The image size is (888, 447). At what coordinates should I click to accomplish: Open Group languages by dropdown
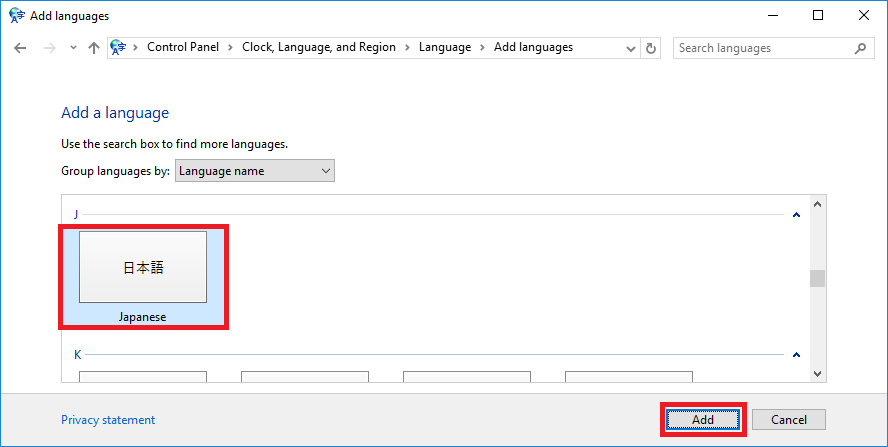(x=255, y=171)
